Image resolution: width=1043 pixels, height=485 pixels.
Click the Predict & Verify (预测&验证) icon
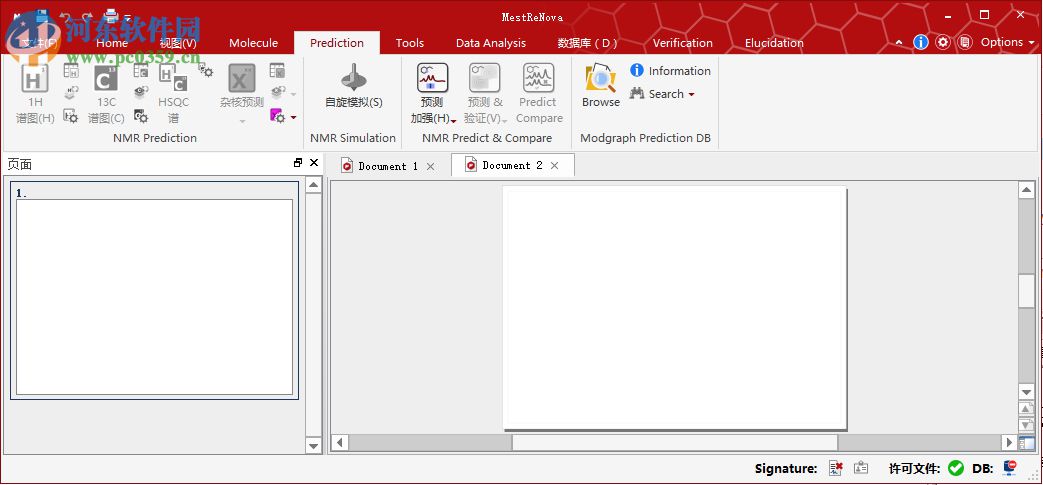pyautogui.click(x=484, y=79)
